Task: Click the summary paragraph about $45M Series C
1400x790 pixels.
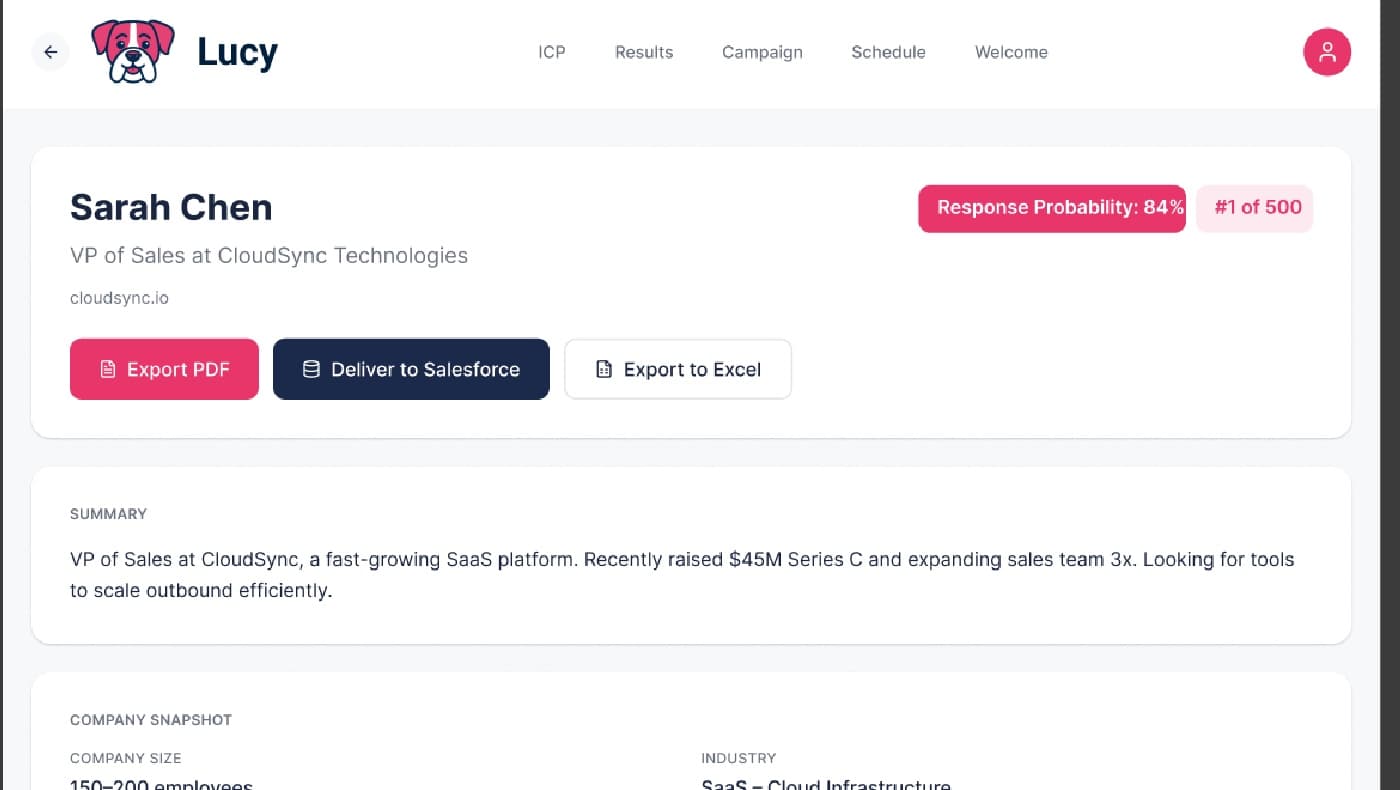Action: pos(682,575)
